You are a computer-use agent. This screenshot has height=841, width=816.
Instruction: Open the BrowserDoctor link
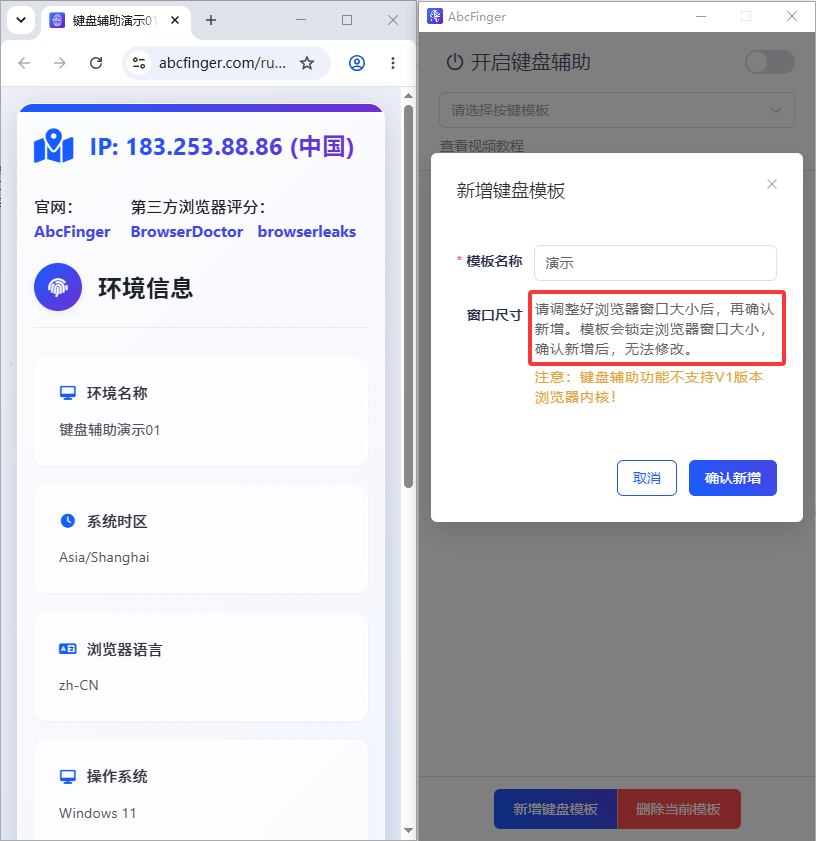click(187, 232)
